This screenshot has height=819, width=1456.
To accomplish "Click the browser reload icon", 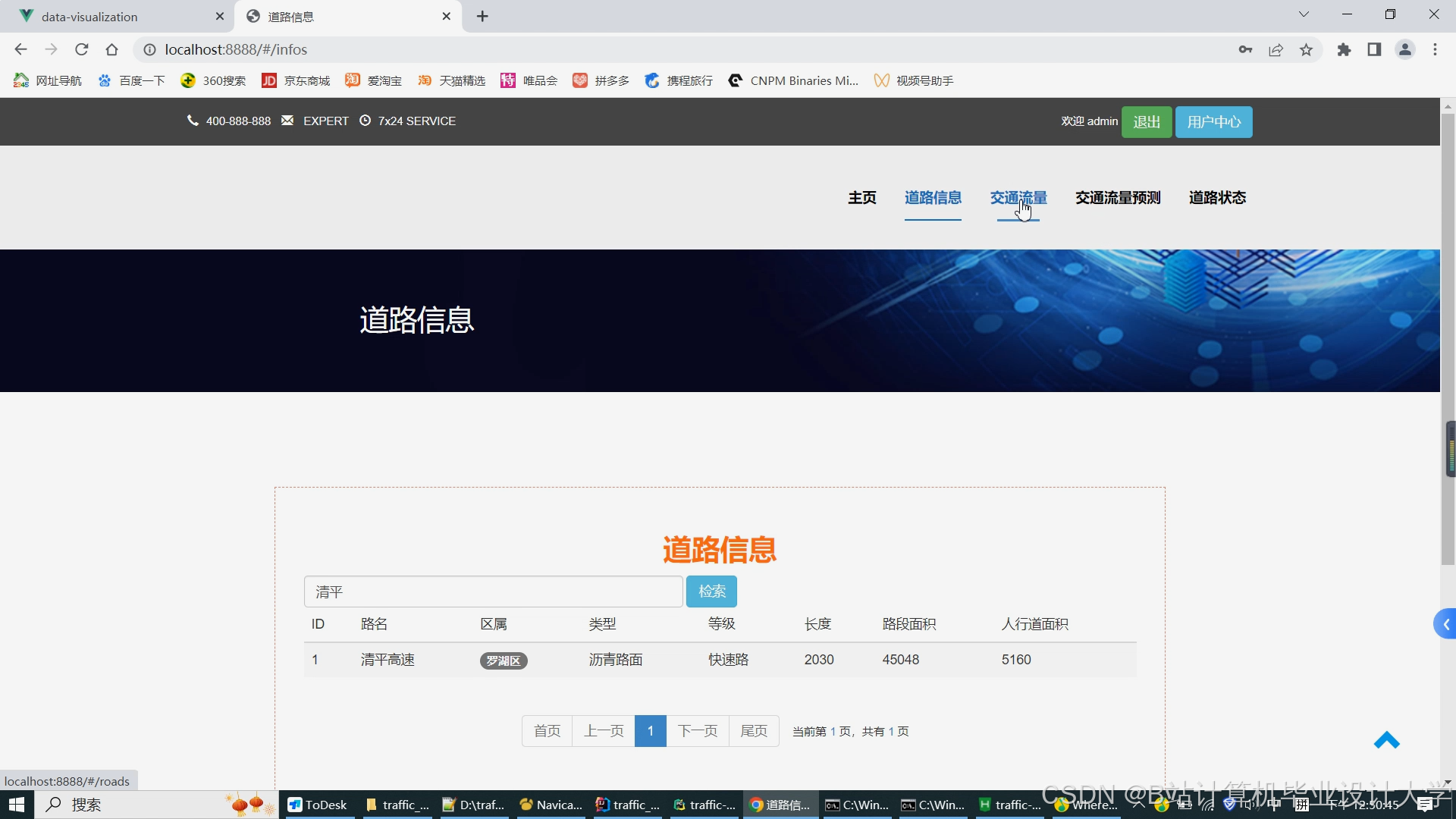I will point(82,50).
